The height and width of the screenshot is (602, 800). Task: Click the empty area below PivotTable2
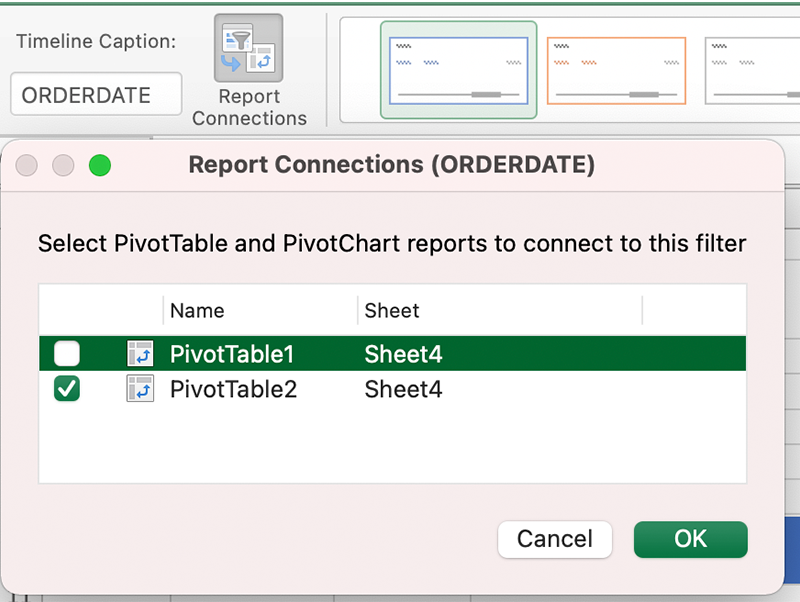pos(392,445)
